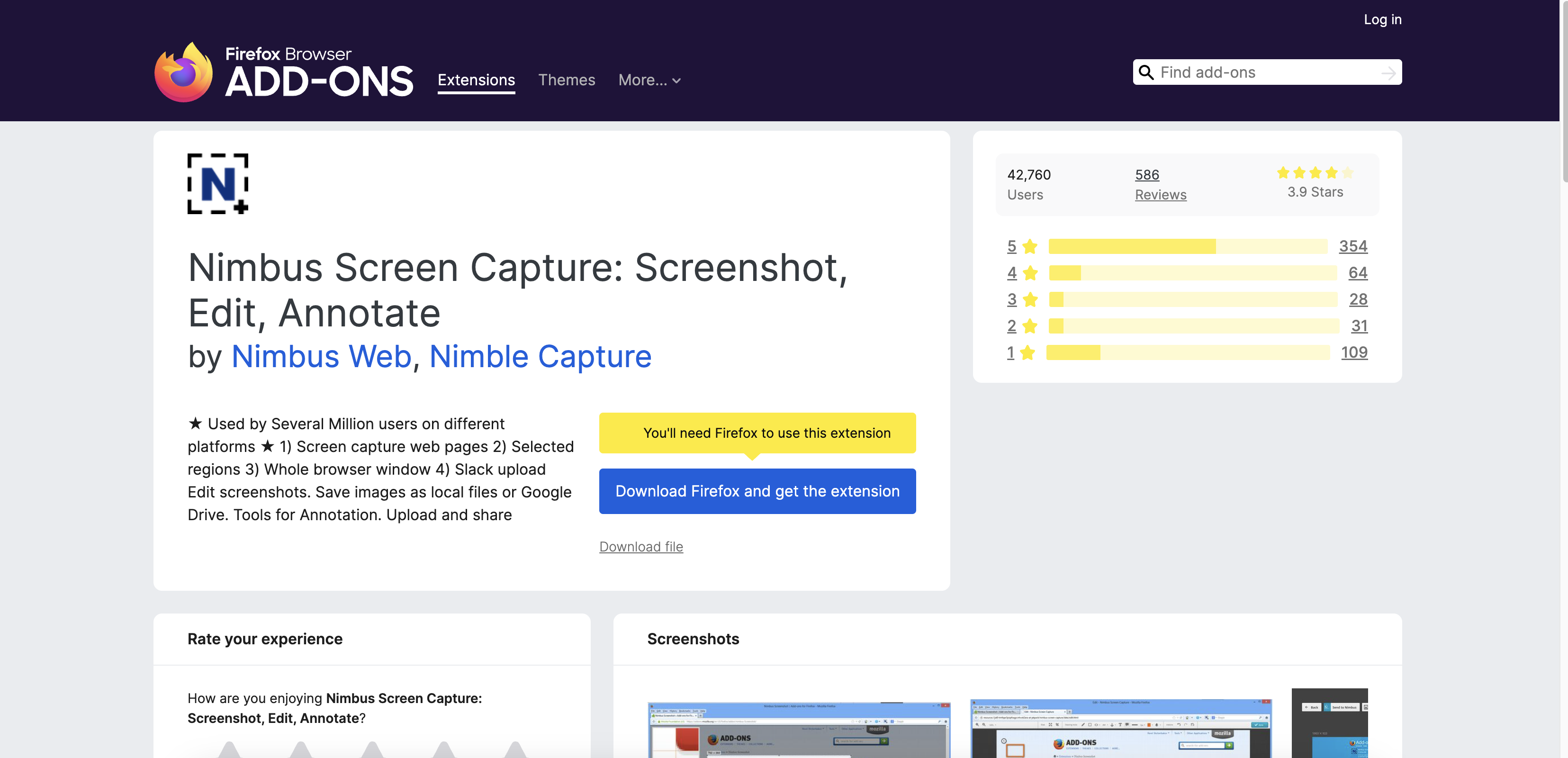Click Download Firefox and get the extension
This screenshot has width=1568, height=758.
click(x=757, y=491)
